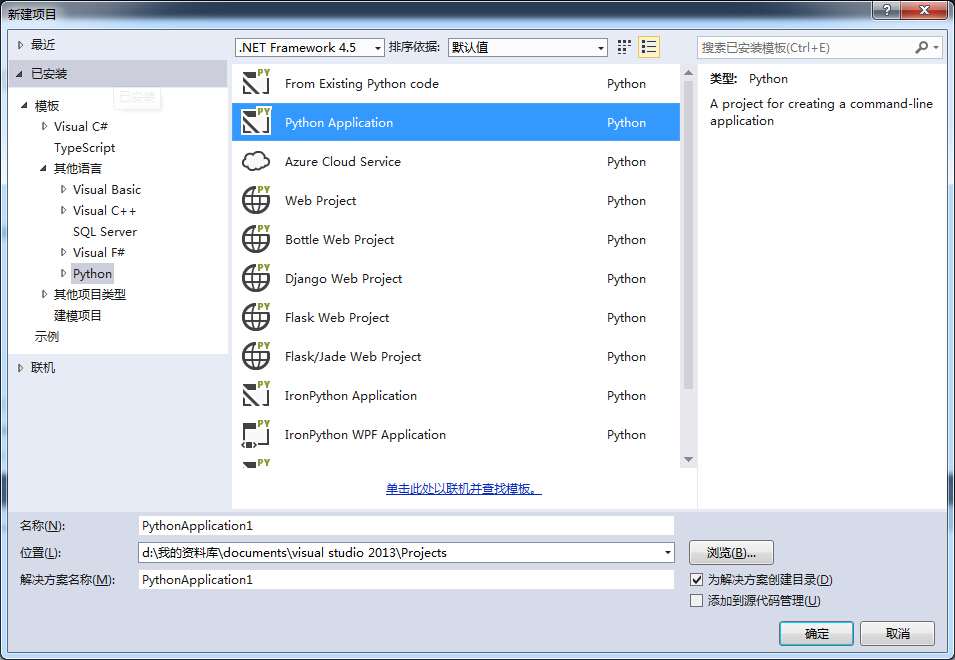The height and width of the screenshot is (660, 955).
Task: Select the Bottle Web Project template name
Action: (339, 239)
